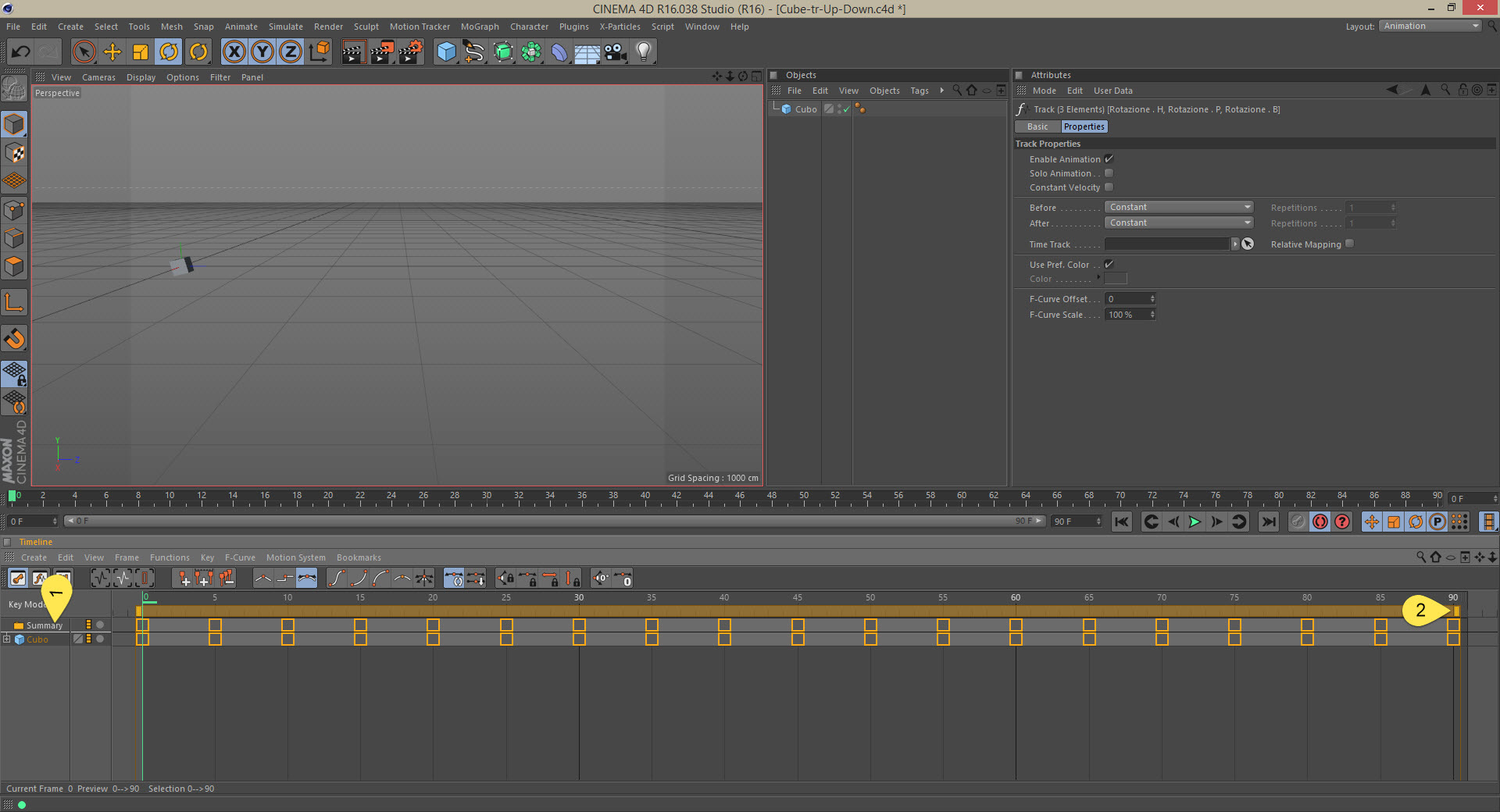Check the Constant Velocity option
The width and height of the screenshot is (1500, 812).
1109,187
